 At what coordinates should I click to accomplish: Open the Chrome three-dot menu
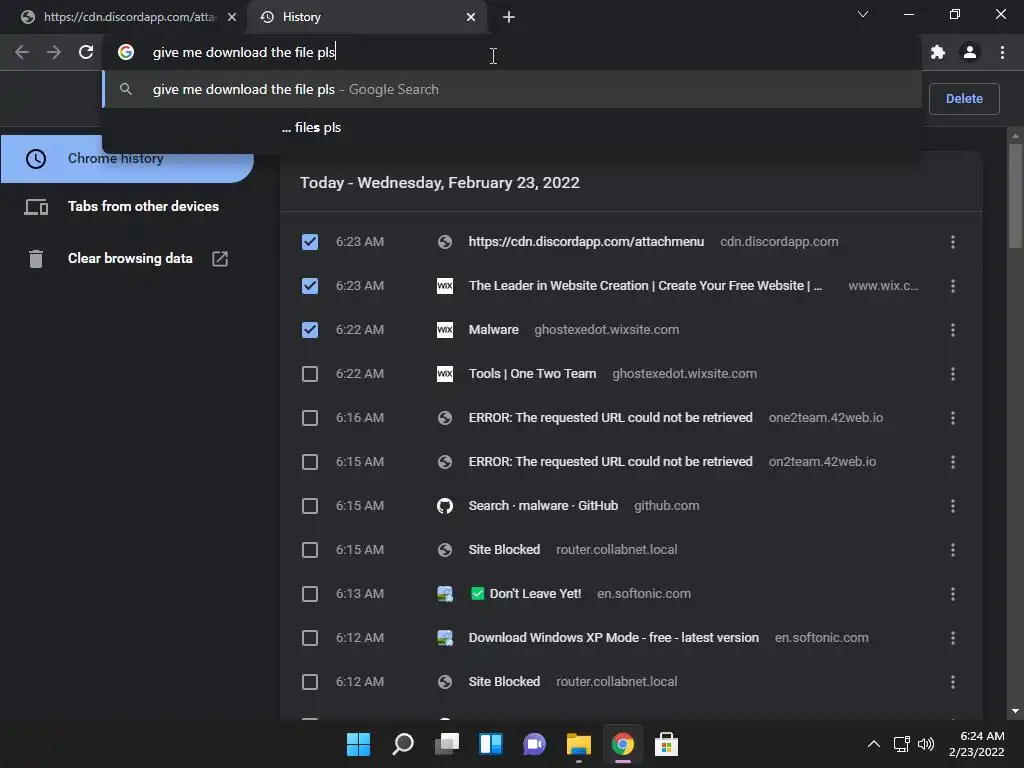point(1002,52)
